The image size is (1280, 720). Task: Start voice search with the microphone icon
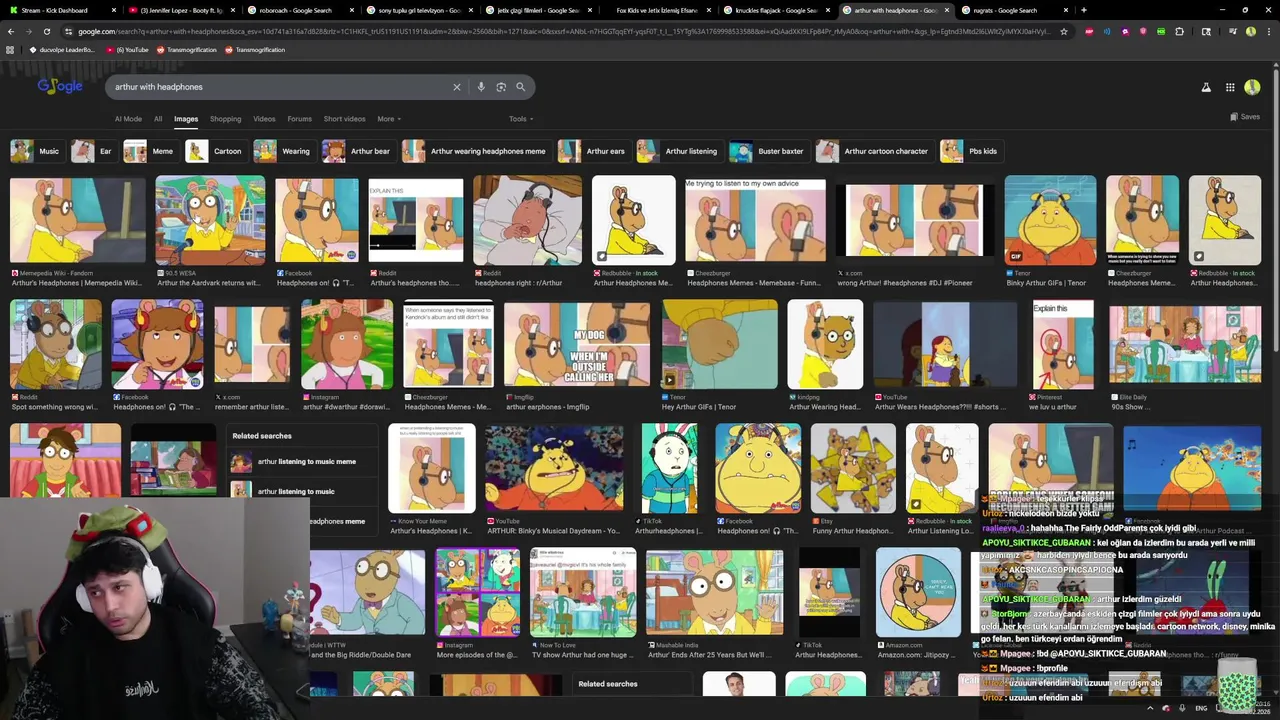click(x=481, y=87)
